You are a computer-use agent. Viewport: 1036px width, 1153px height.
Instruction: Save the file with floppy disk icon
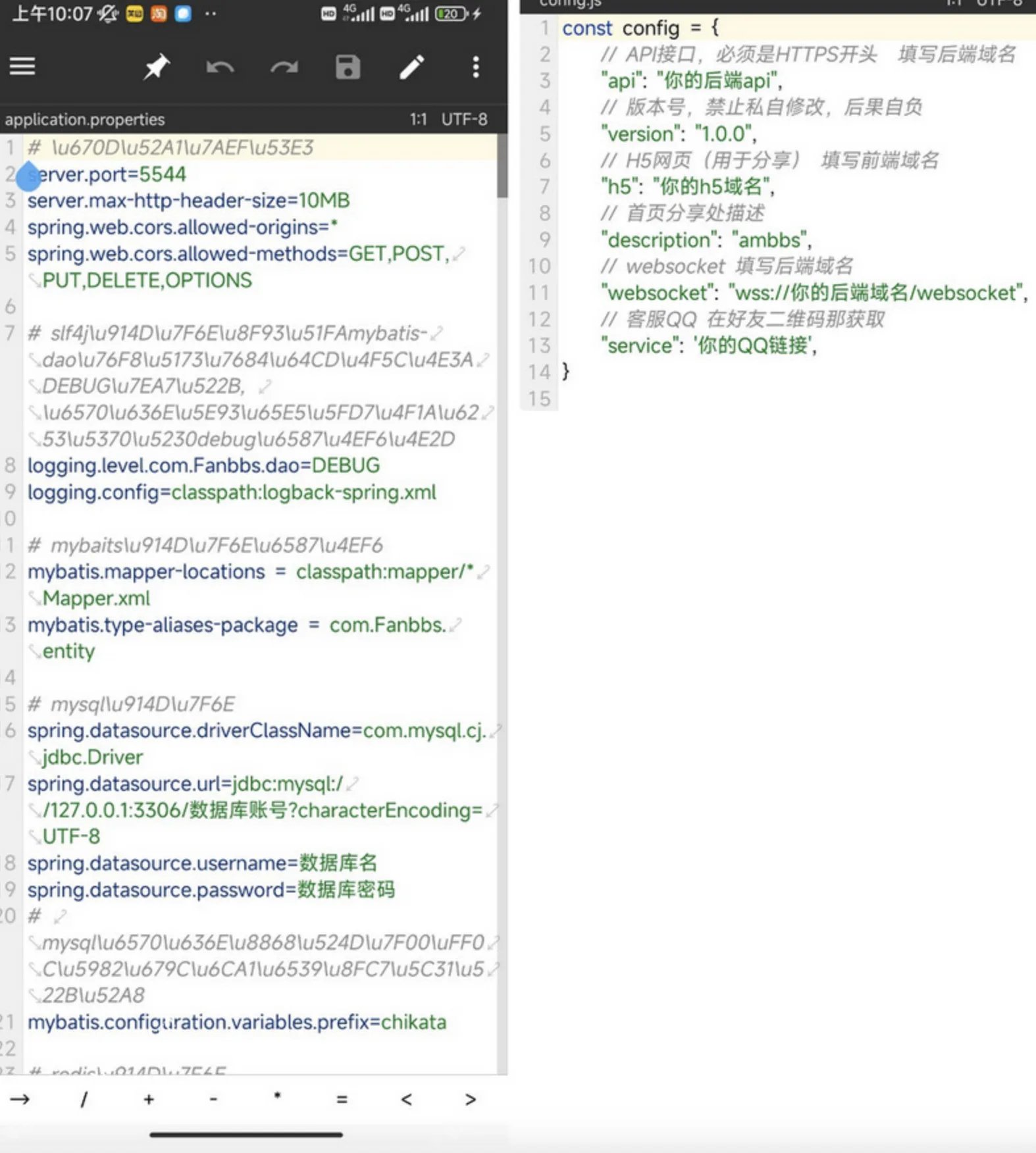point(348,67)
